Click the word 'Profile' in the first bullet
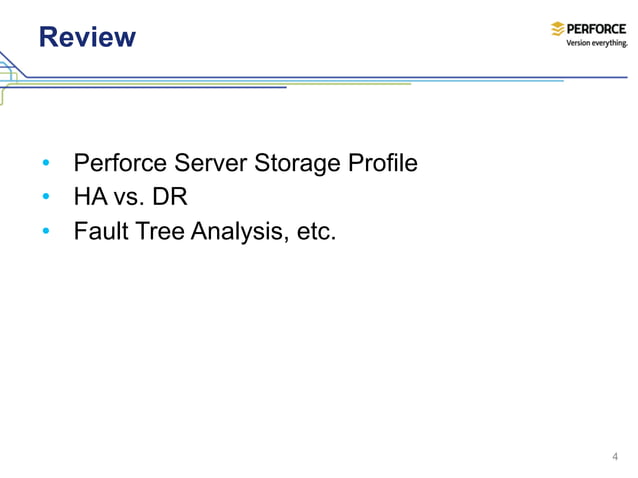This screenshot has height=478, width=638. (x=383, y=163)
